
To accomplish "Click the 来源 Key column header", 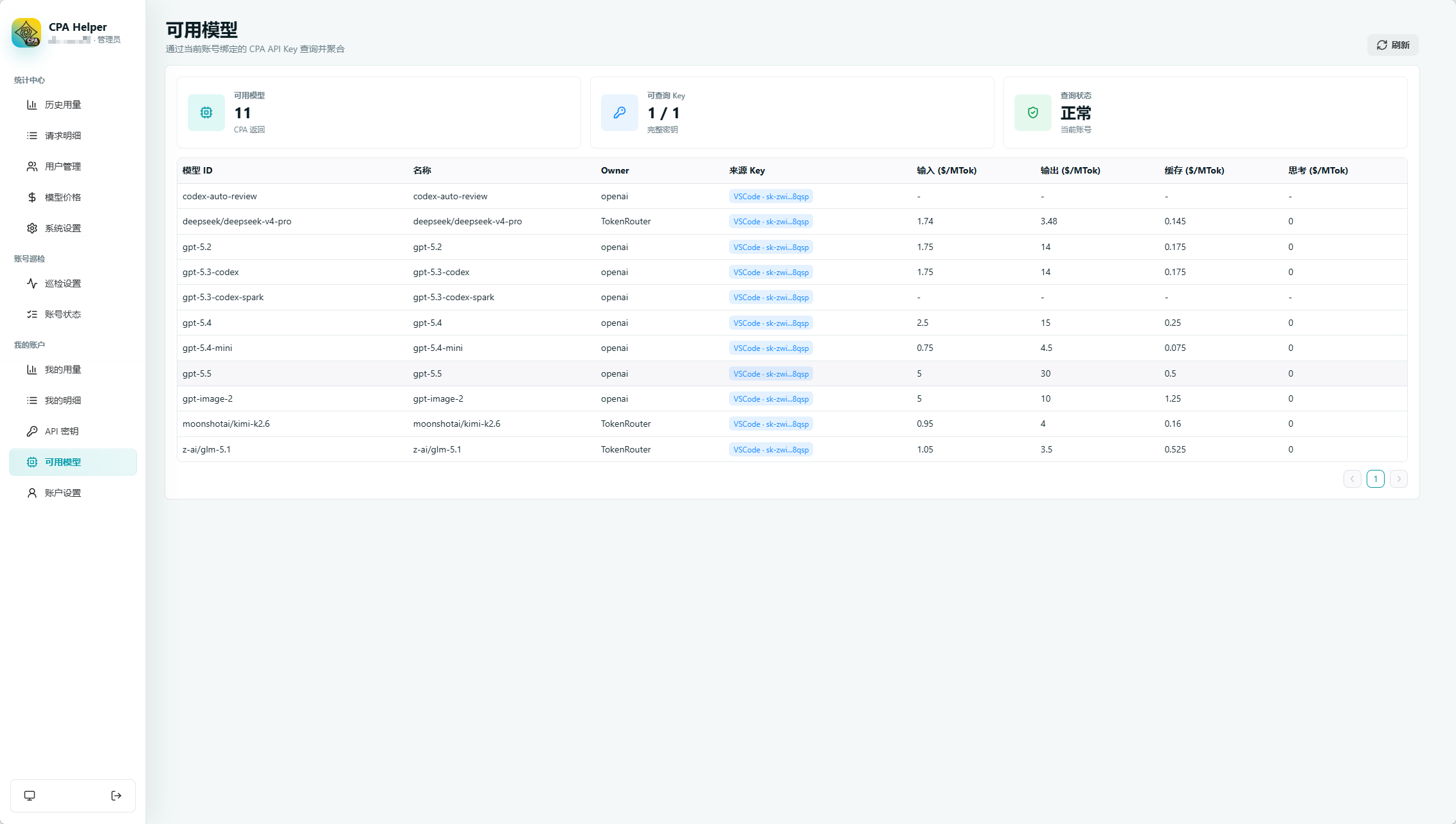I will [x=747, y=170].
